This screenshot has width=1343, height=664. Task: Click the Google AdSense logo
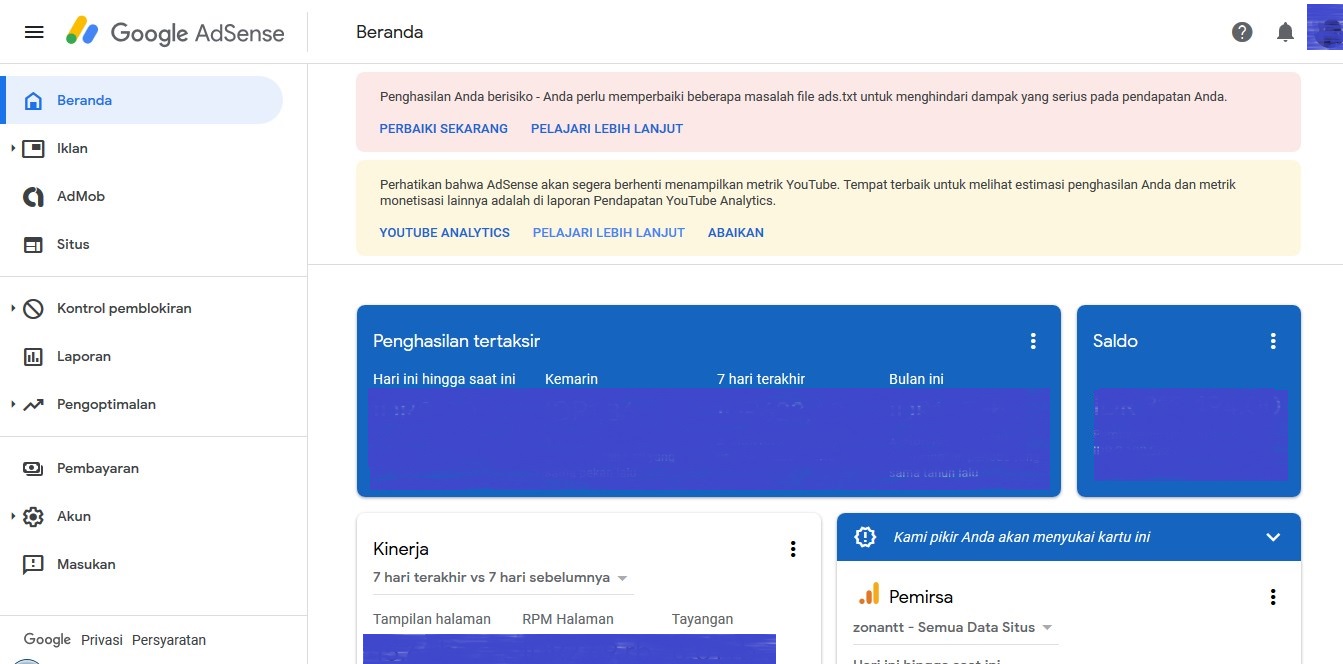click(176, 32)
